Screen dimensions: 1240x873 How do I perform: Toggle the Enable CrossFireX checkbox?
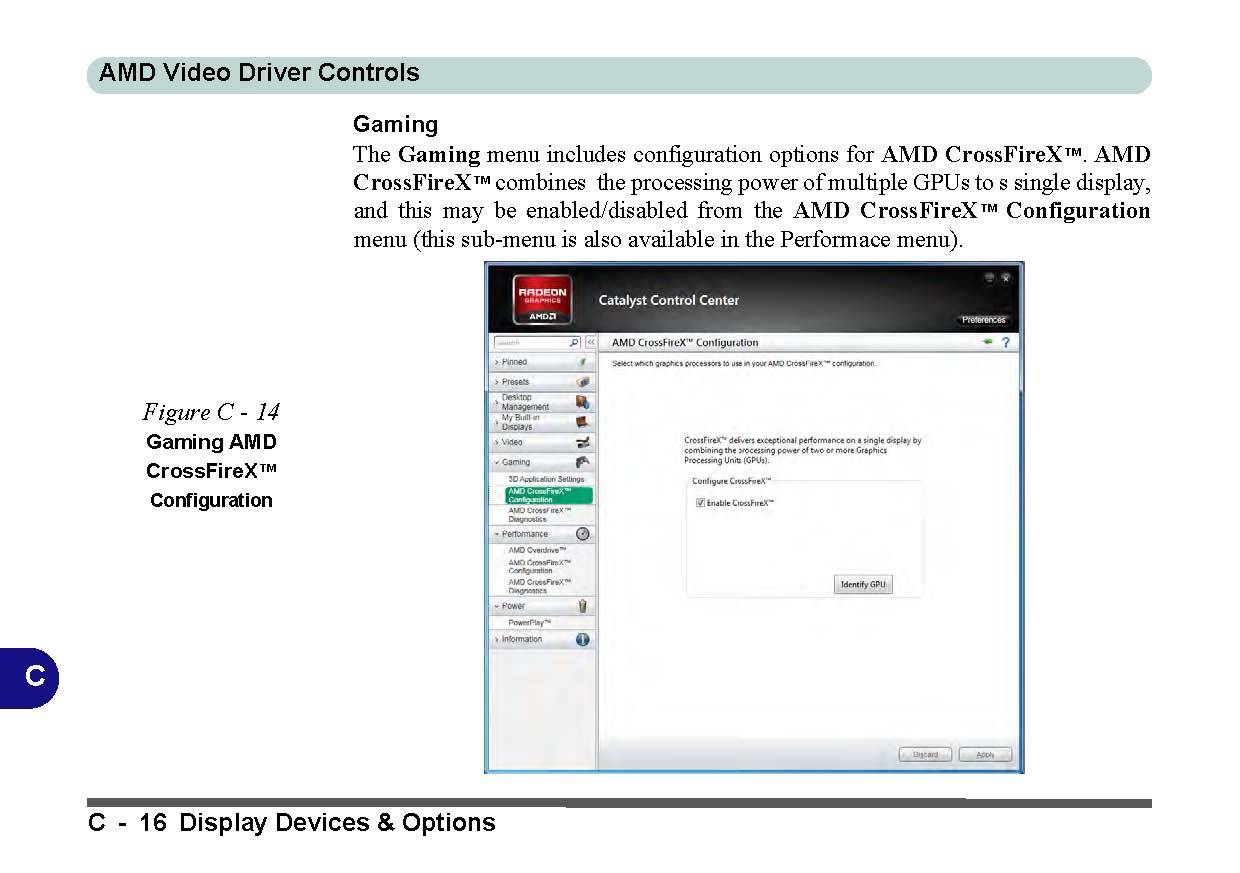(700, 503)
